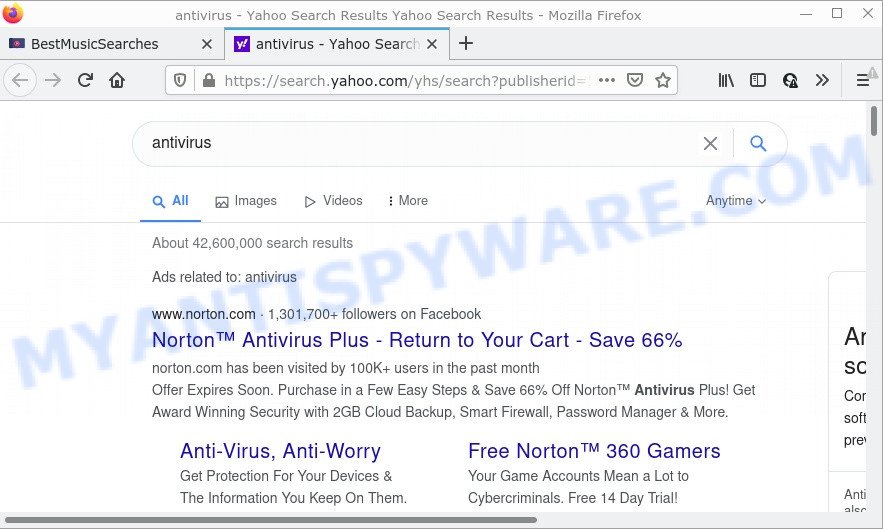Screen dimensions: 883x529
Task: Go forward to the next page
Action: click(53, 81)
